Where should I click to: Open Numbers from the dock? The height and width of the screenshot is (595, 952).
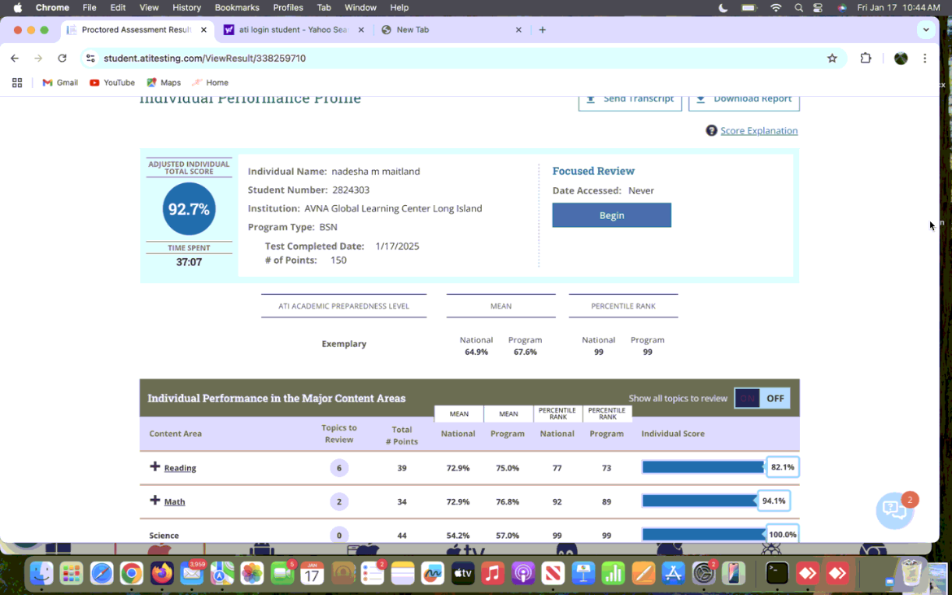tap(613, 573)
